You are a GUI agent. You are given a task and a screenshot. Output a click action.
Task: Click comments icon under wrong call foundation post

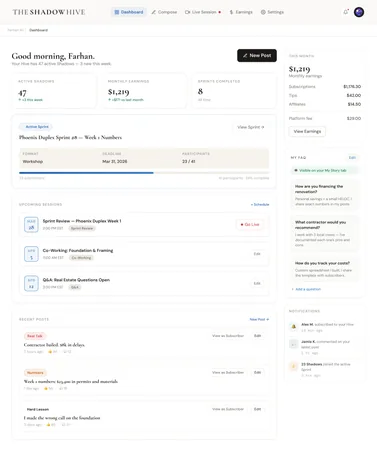(x=63, y=425)
